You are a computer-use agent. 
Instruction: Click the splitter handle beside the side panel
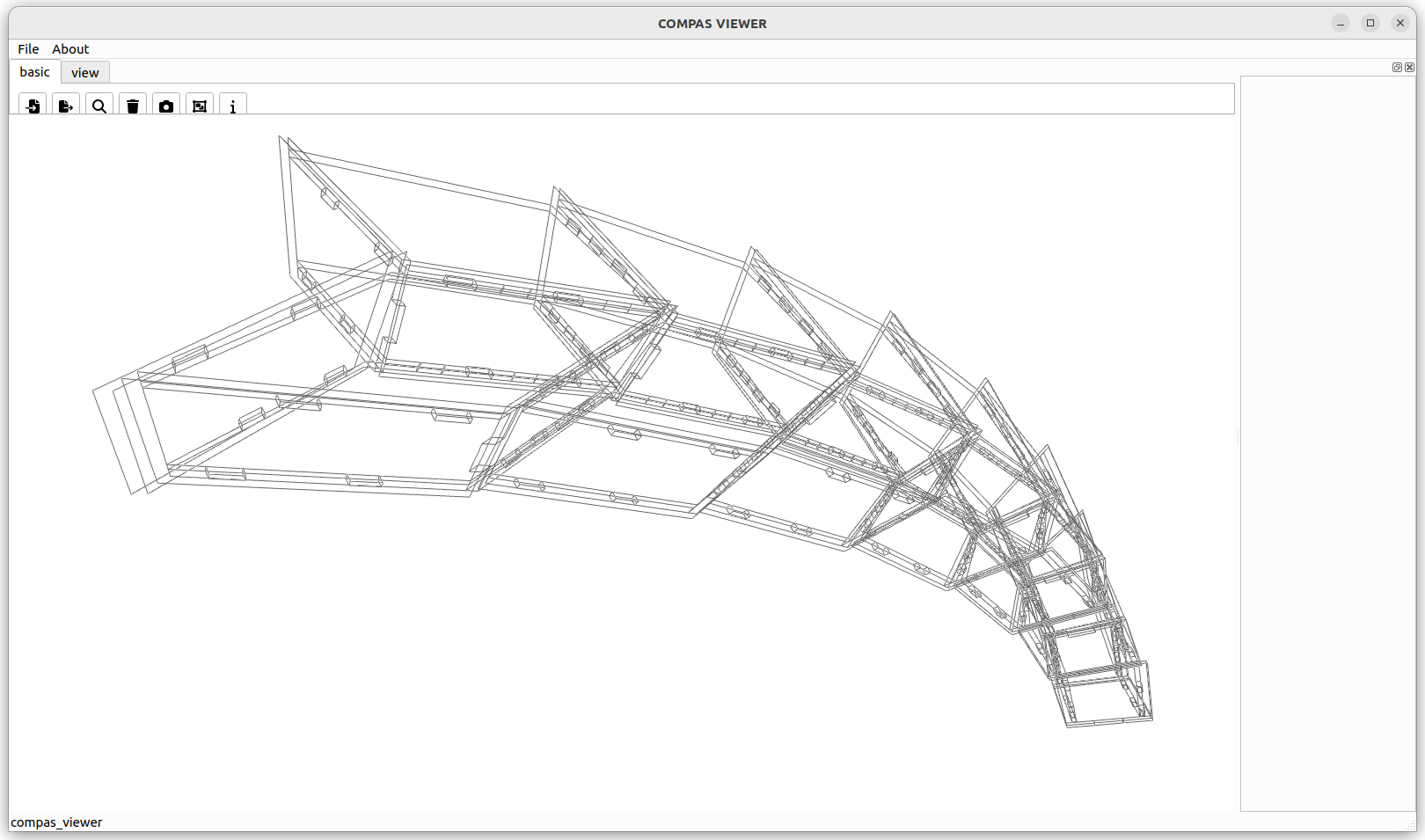point(1238,437)
